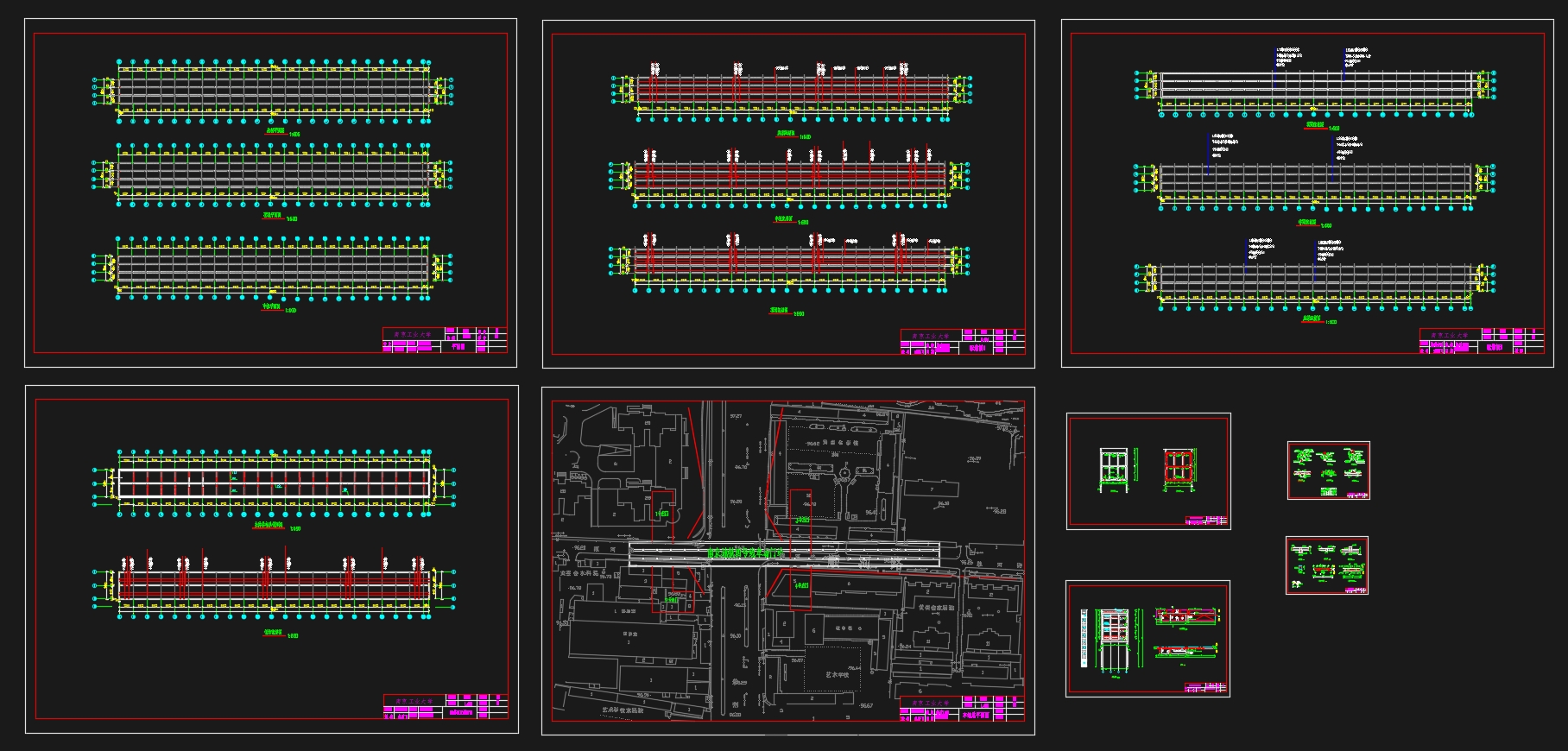Select the red outline around green label 4 on site plan

point(801,589)
